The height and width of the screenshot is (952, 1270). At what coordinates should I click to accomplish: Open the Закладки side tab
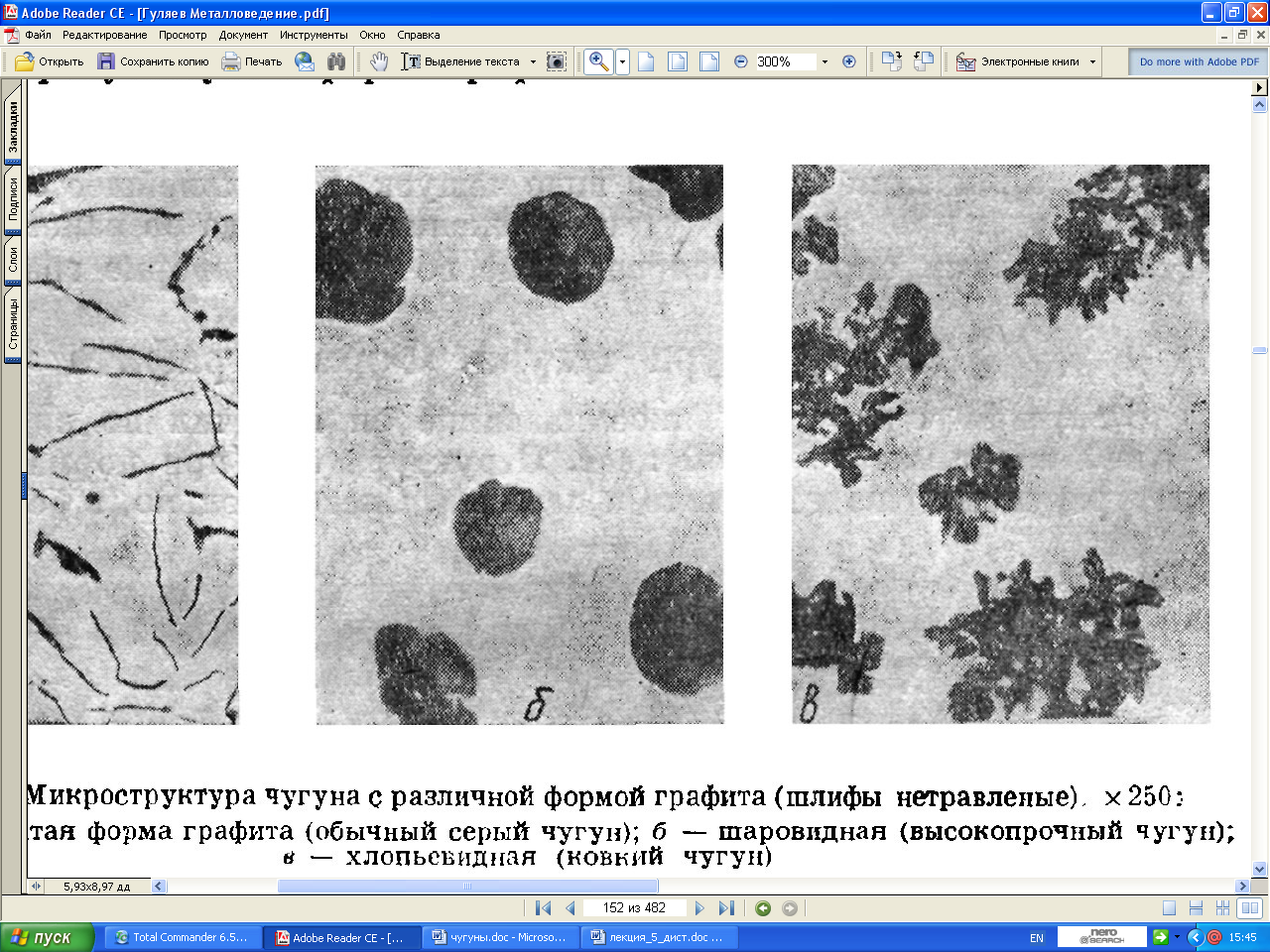point(13,127)
